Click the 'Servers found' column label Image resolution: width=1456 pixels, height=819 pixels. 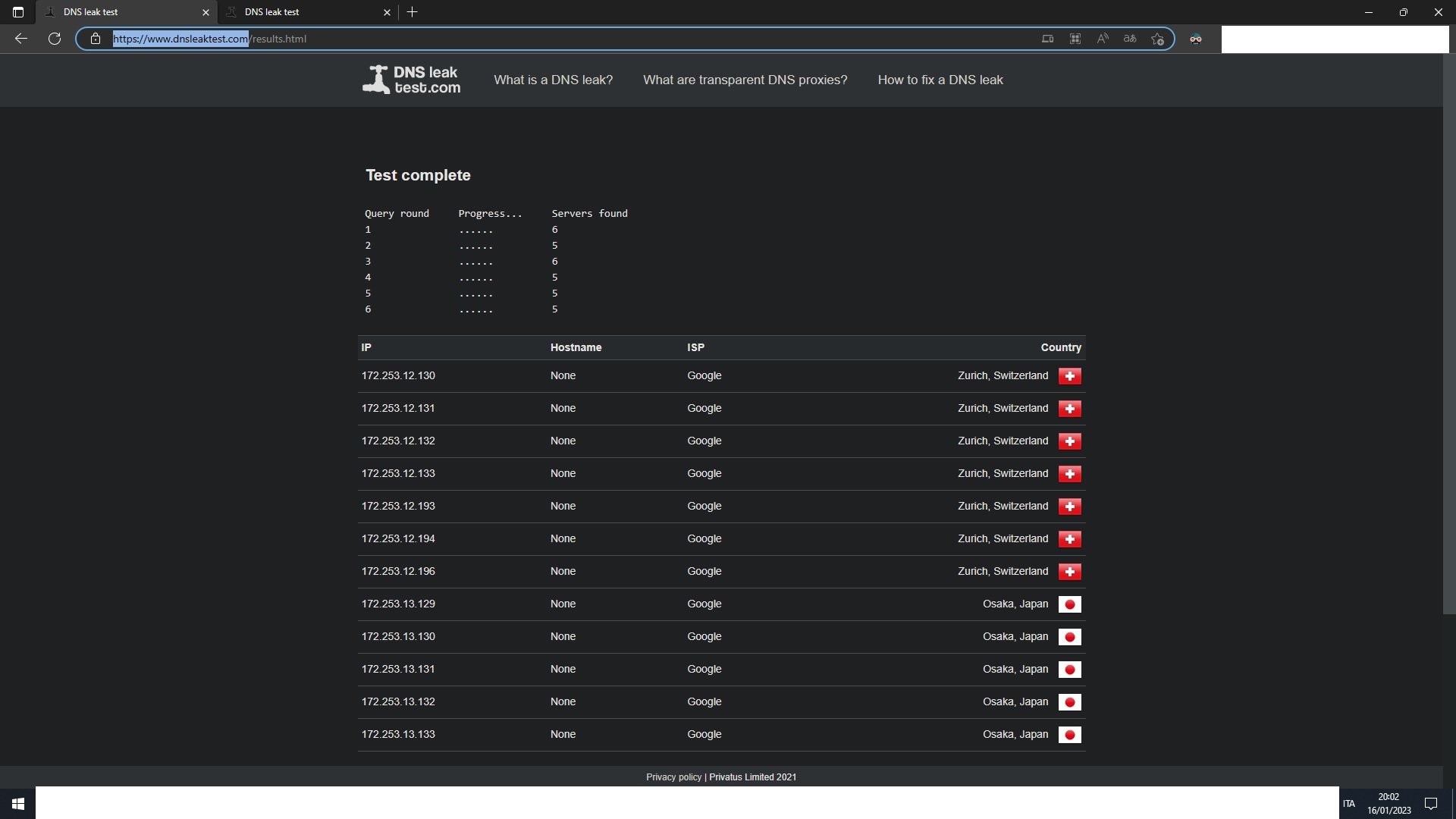pyautogui.click(x=589, y=214)
